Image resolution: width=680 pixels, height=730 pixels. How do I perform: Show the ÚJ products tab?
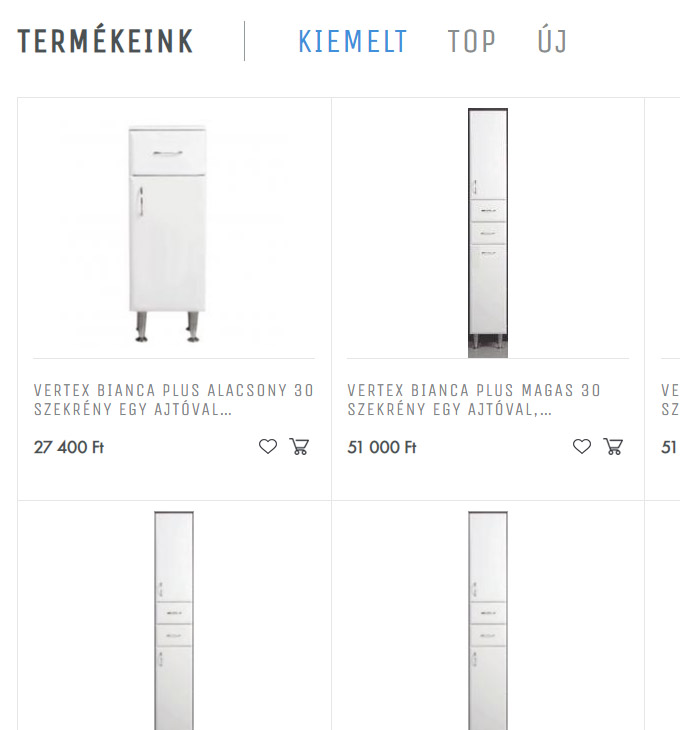click(552, 40)
